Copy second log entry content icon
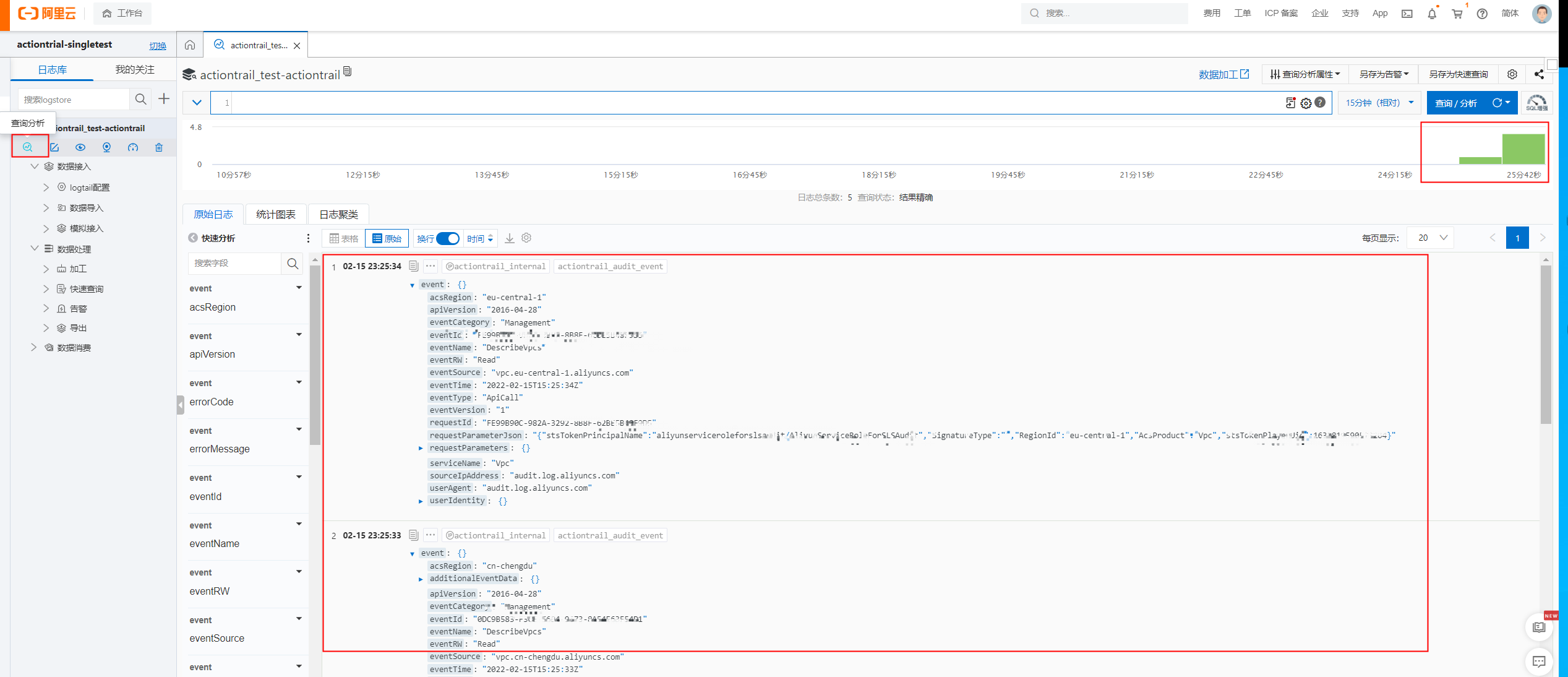The width and height of the screenshot is (1568, 677). (414, 535)
